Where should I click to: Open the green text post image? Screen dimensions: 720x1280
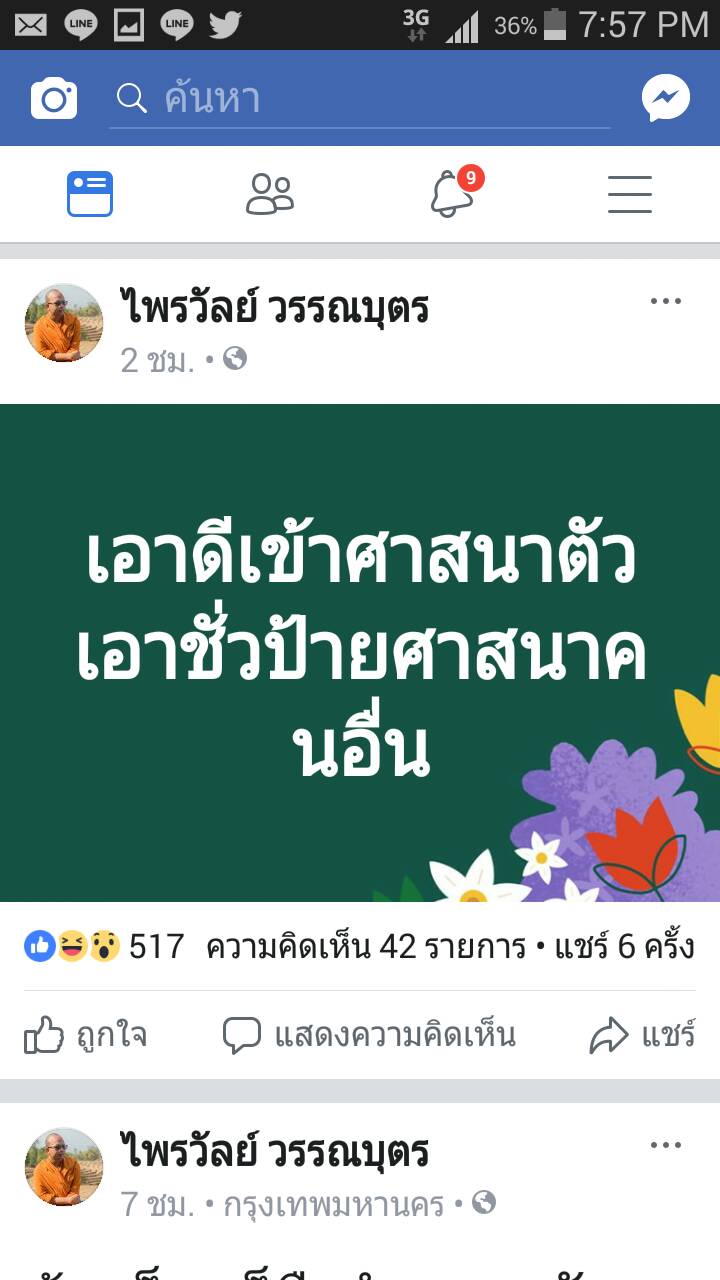[x=360, y=653]
